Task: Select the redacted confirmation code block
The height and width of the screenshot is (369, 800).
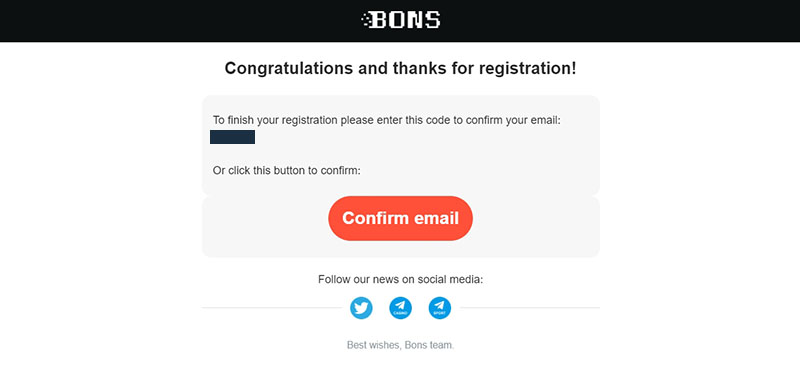Action: tap(232, 137)
